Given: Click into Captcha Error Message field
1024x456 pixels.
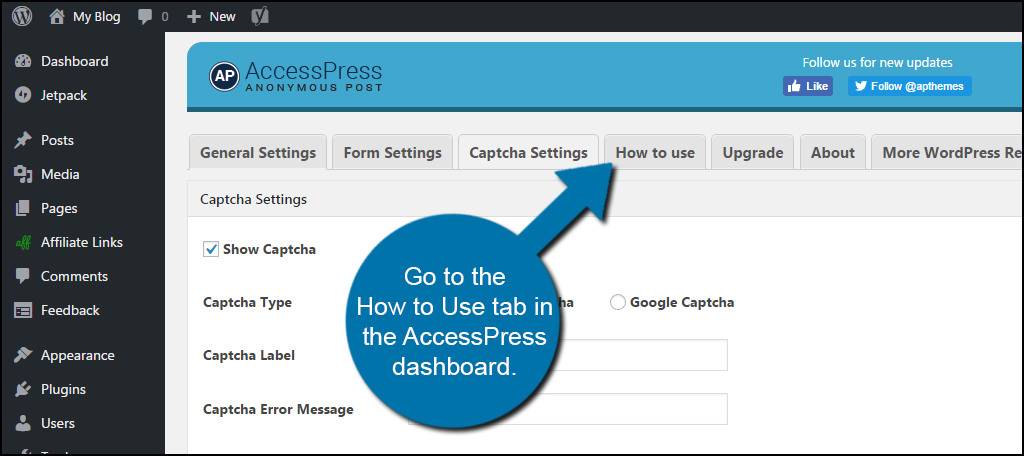Looking at the screenshot, I should click(568, 409).
